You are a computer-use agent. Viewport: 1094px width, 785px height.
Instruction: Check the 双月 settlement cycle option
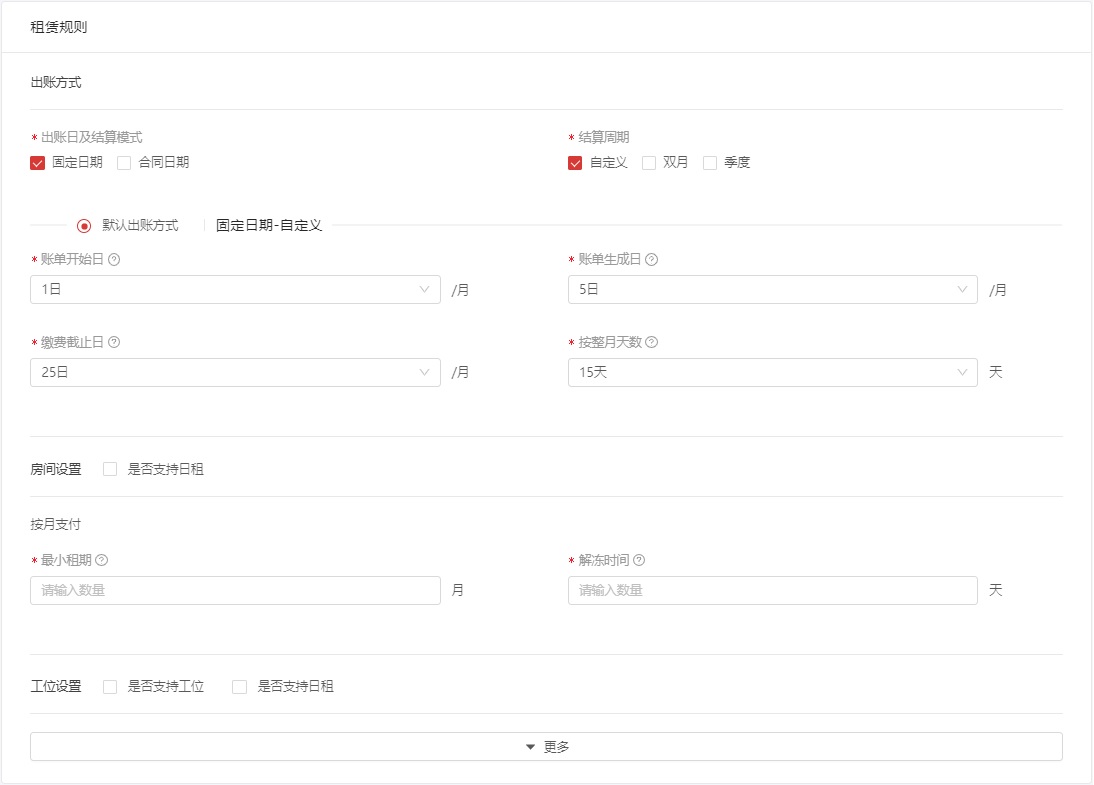649,163
